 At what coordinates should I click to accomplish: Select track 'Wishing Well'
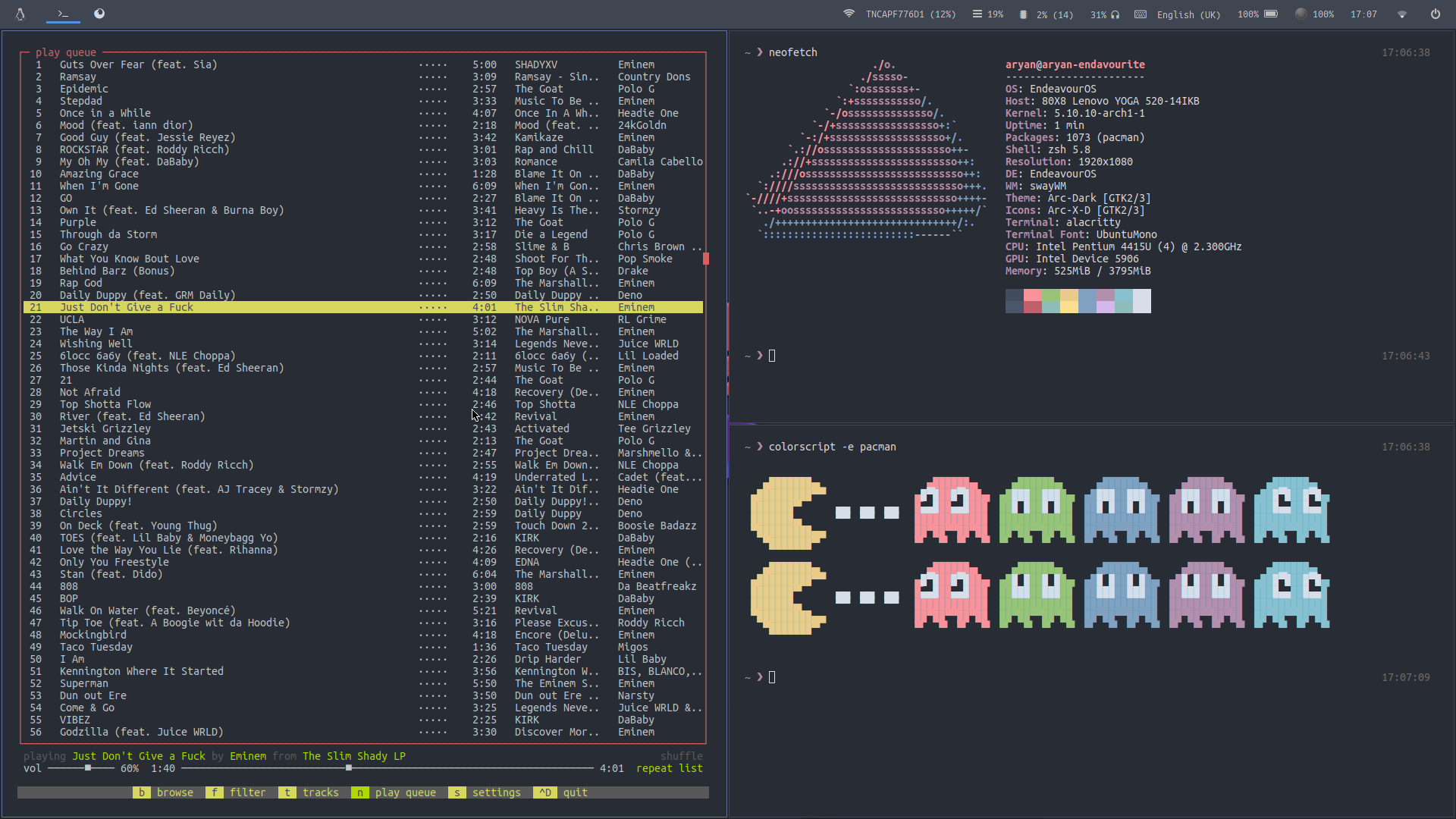click(96, 344)
